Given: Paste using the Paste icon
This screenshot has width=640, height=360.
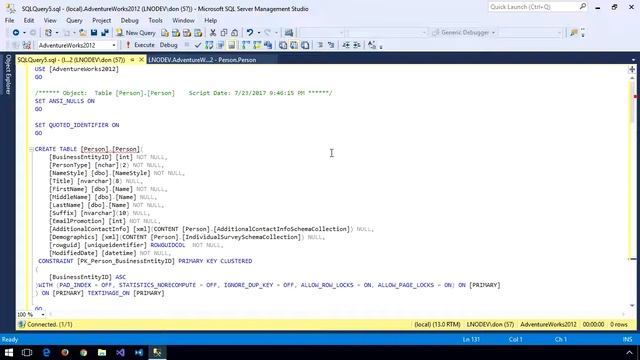Looking at the screenshot, I should coord(235,33).
